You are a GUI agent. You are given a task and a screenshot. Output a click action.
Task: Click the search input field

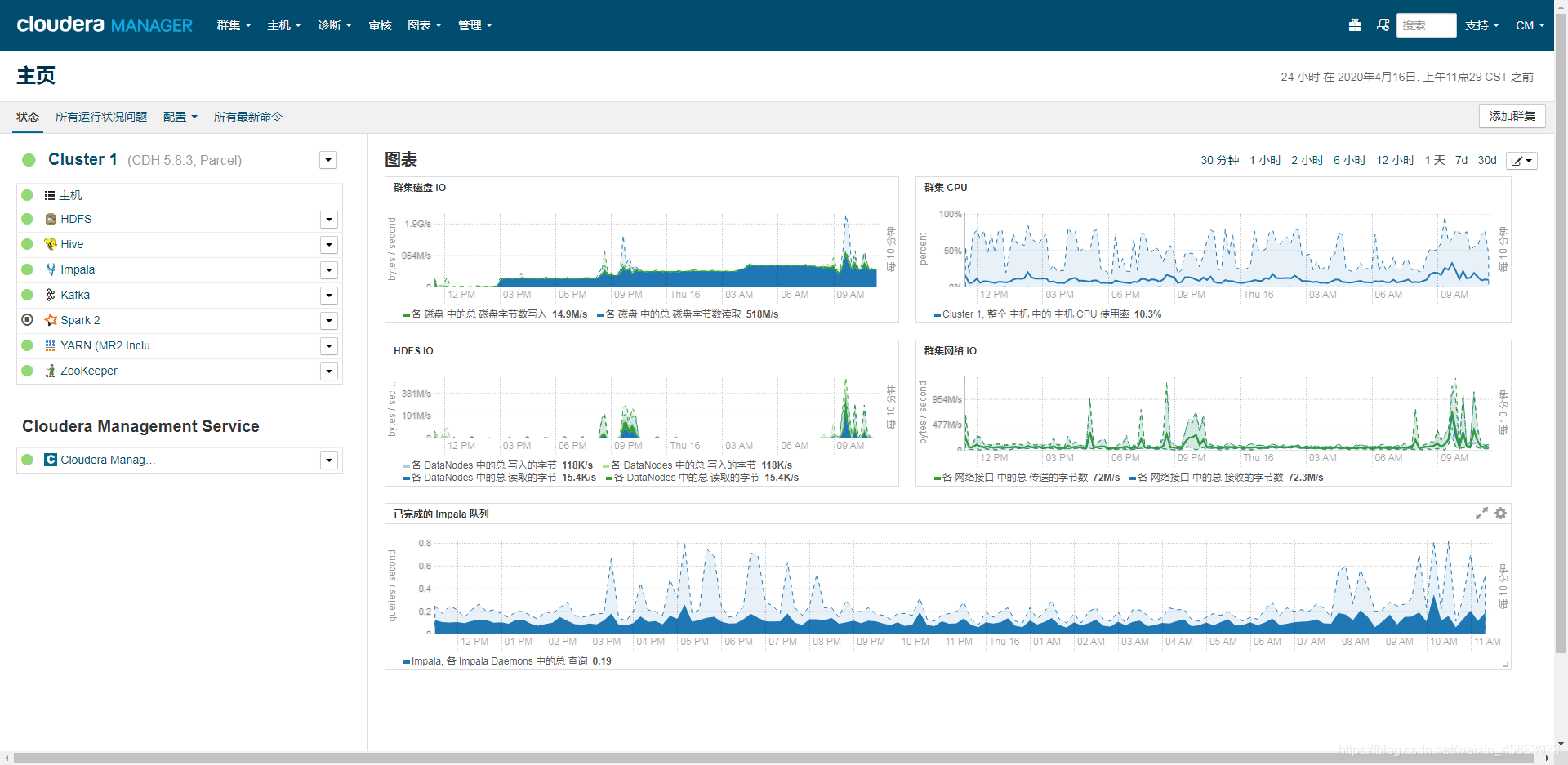[x=1426, y=25]
